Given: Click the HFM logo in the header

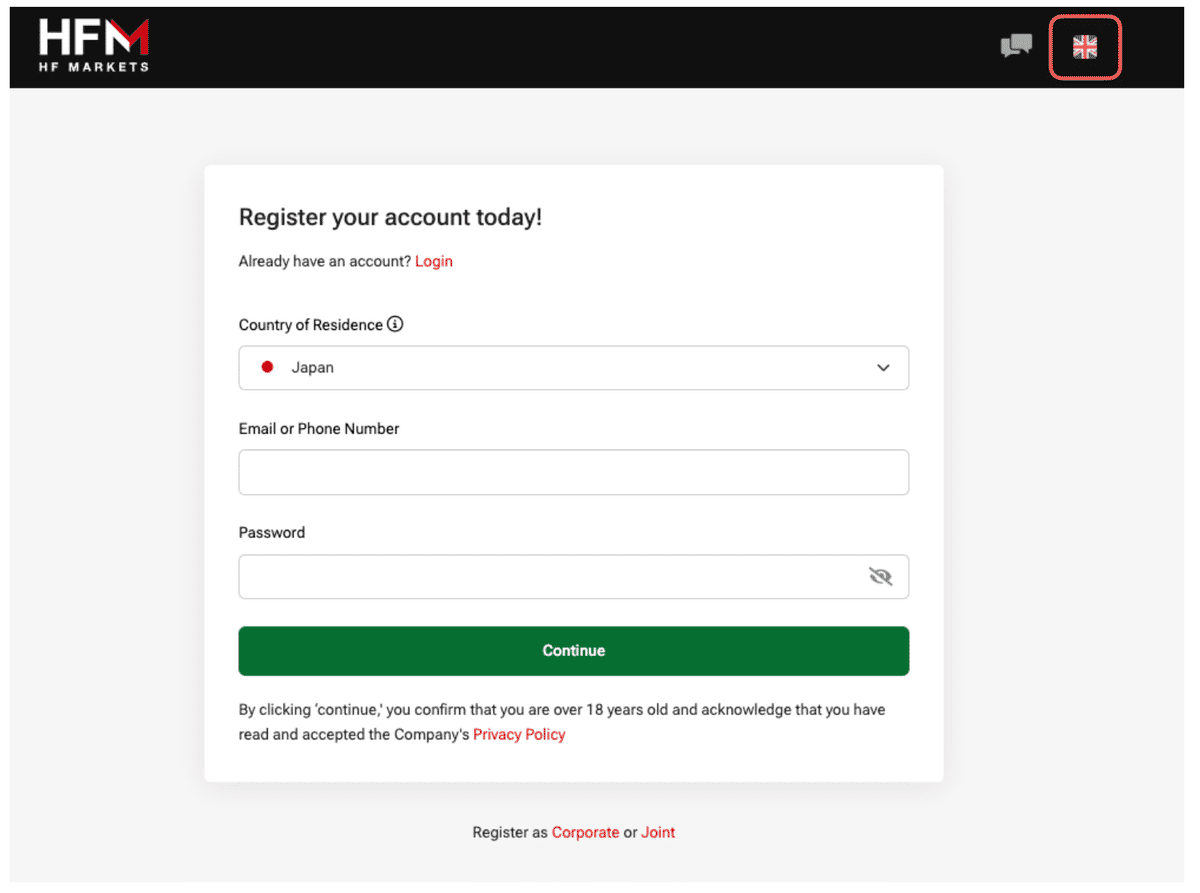Looking at the screenshot, I should coord(94,46).
